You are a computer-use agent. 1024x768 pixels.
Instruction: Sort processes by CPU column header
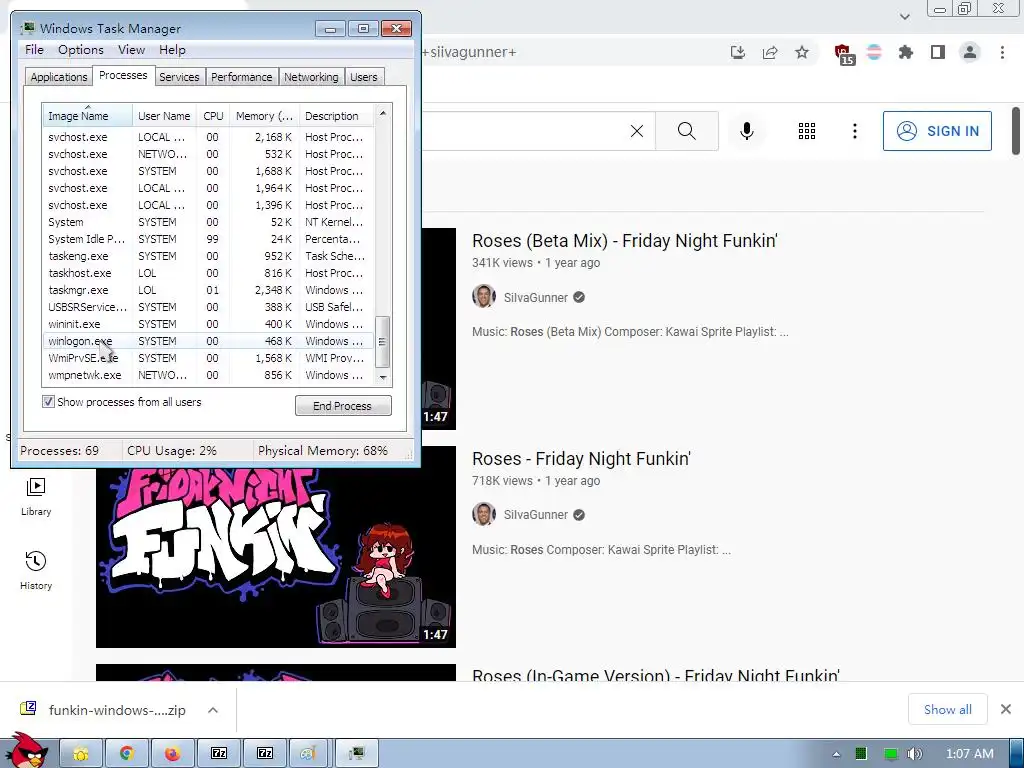coord(213,116)
